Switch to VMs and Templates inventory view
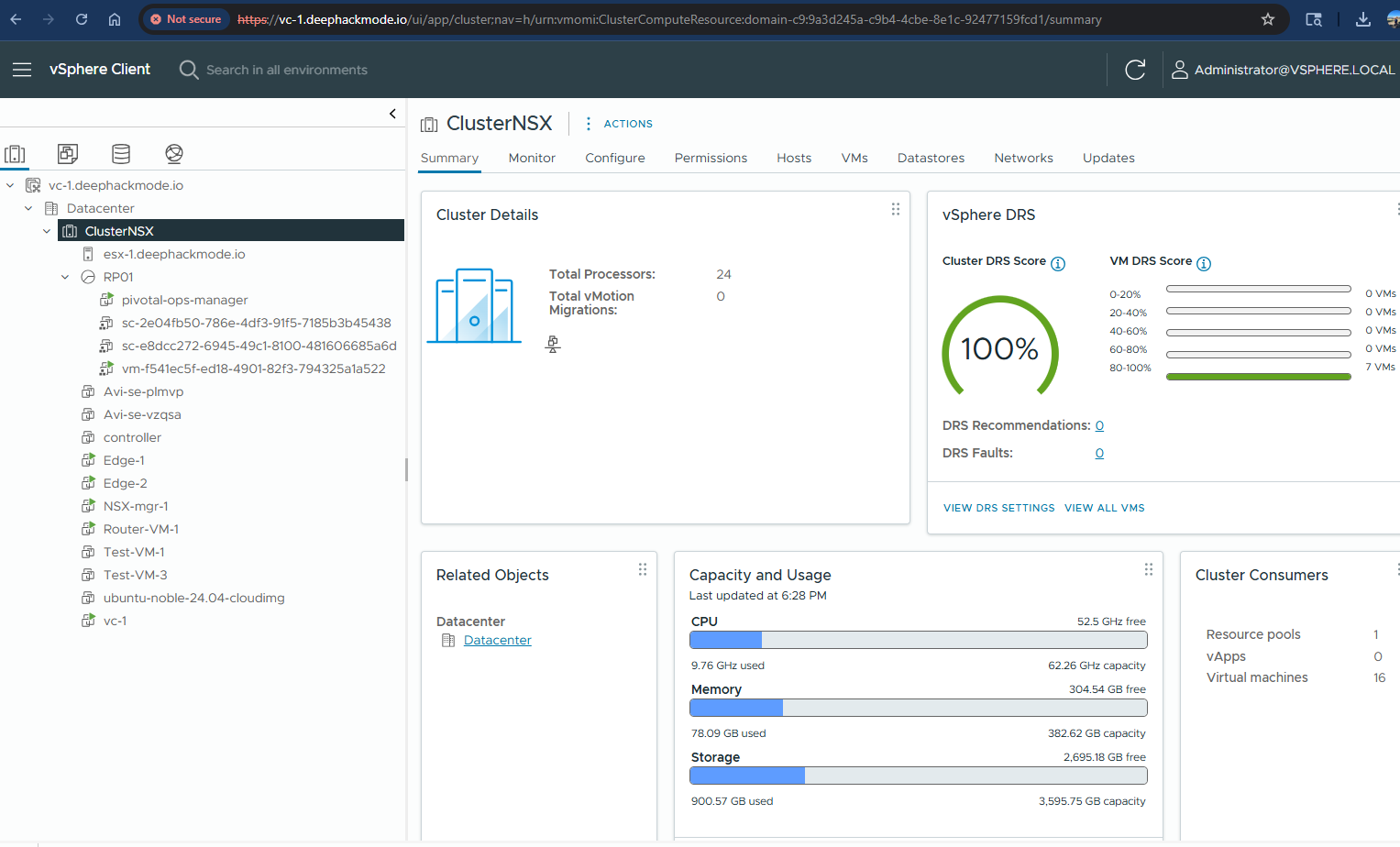The width and height of the screenshot is (1400, 847). 68,154
